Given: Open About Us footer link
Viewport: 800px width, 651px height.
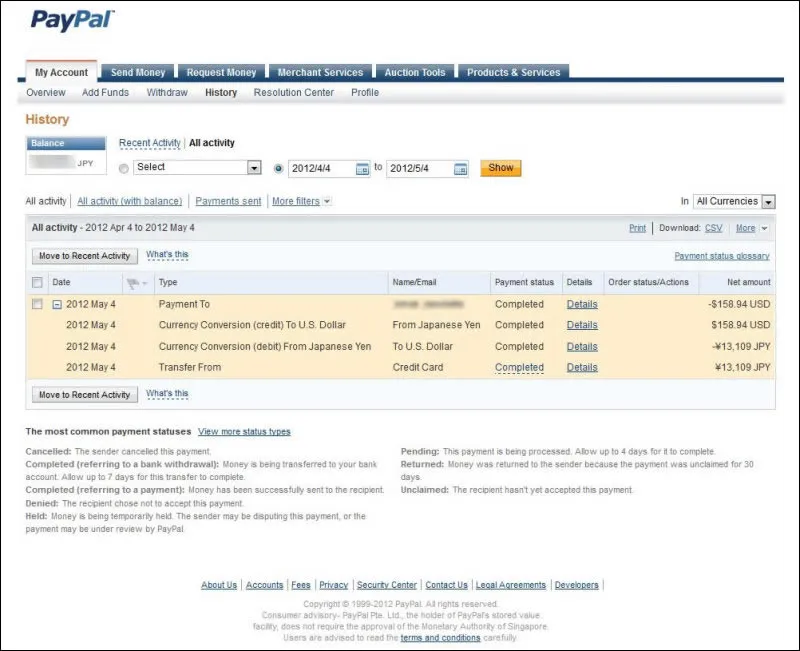Looking at the screenshot, I should [219, 585].
